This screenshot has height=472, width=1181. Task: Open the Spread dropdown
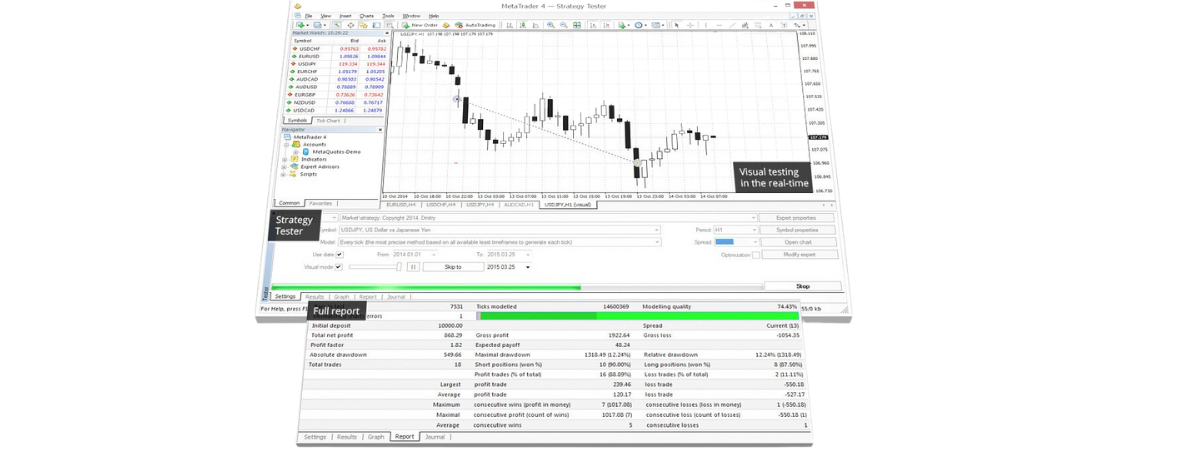click(736, 242)
